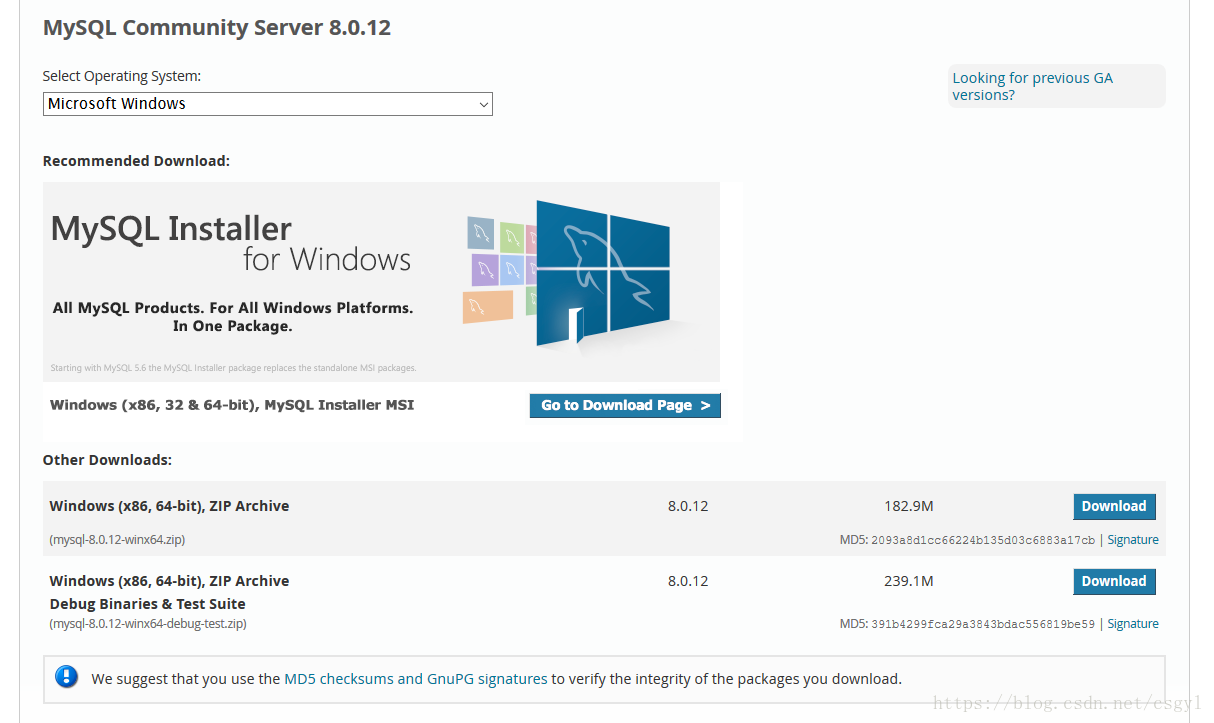Open the Select Operating System dropdown
Screen dimensions: 1214x723
pyautogui.click(x=267, y=104)
